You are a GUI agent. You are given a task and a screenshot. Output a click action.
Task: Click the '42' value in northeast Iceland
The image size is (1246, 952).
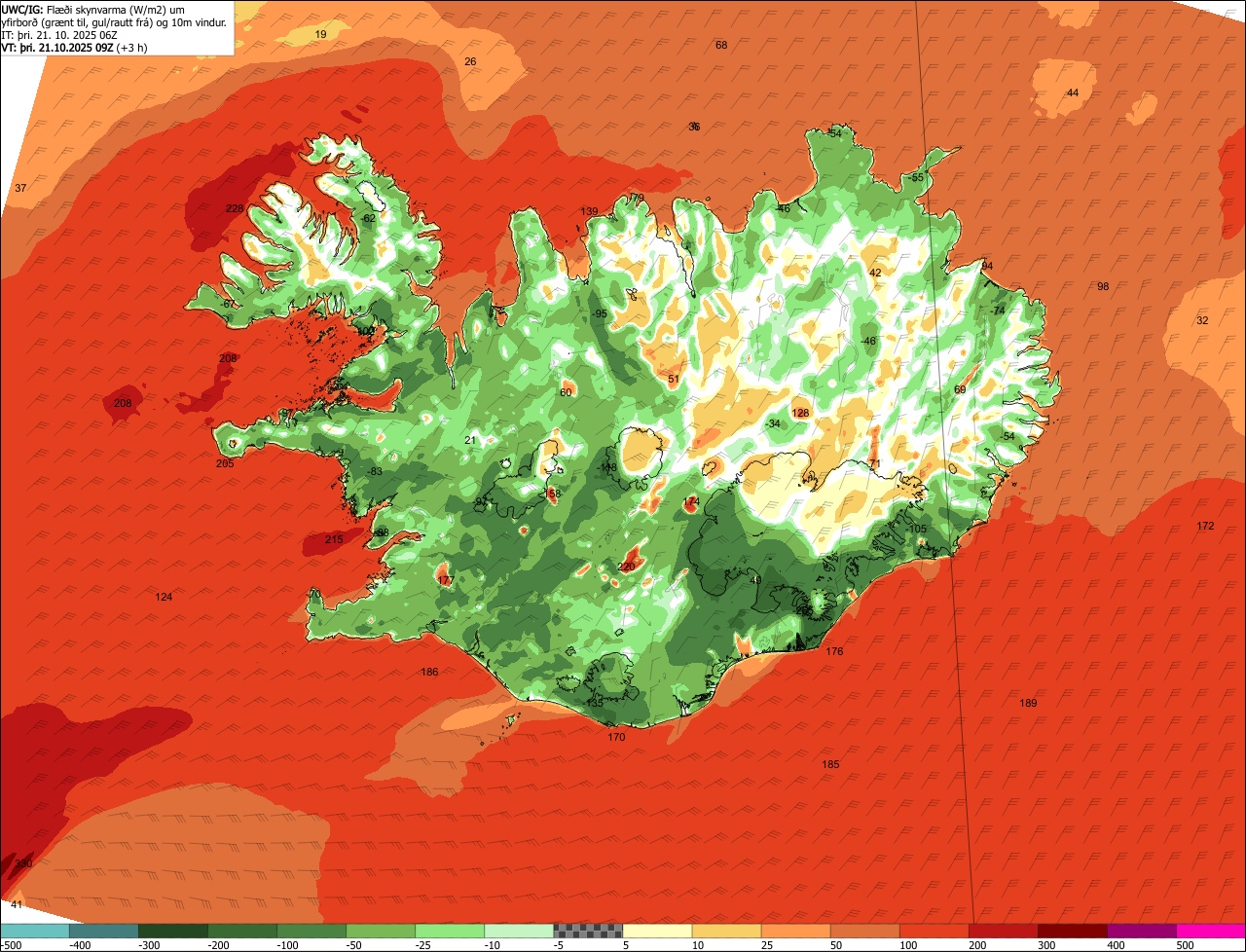875,274
